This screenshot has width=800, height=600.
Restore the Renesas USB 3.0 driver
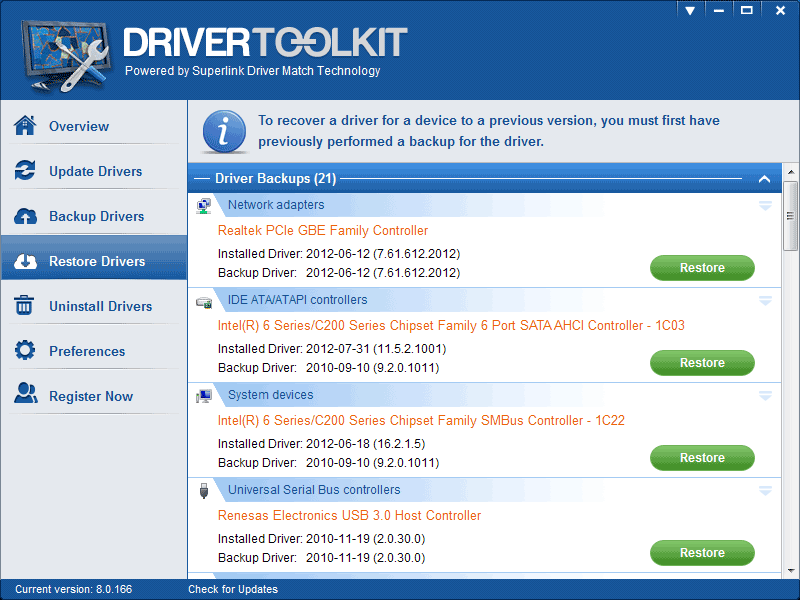(x=702, y=553)
